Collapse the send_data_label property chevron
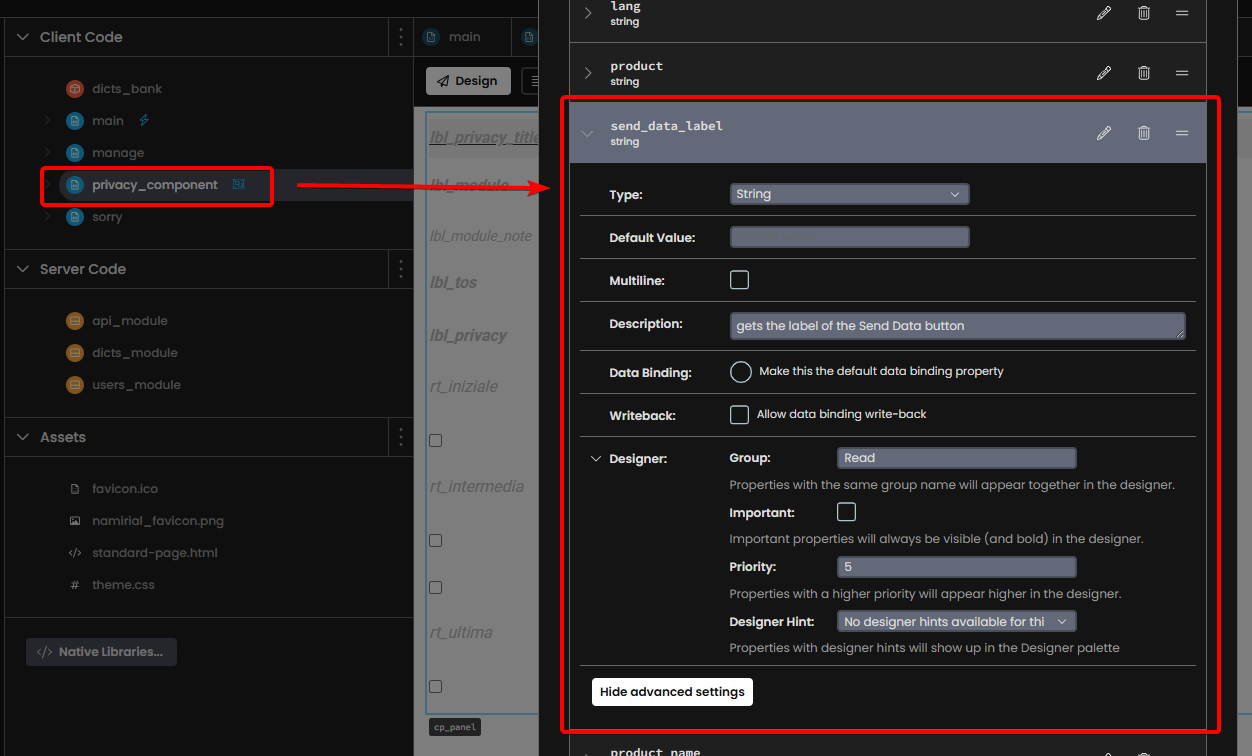The image size is (1252, 756). [x=588, y=133]
